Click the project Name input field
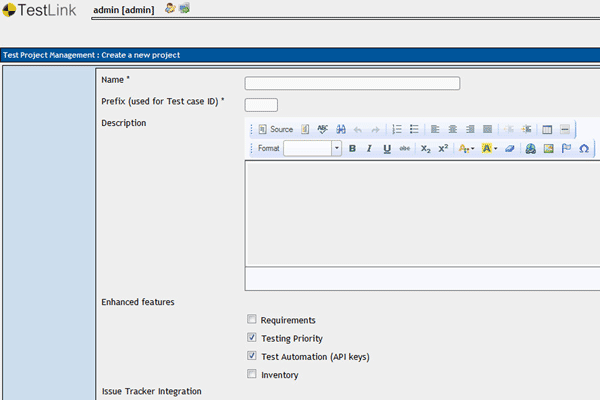 coord(352,83)
